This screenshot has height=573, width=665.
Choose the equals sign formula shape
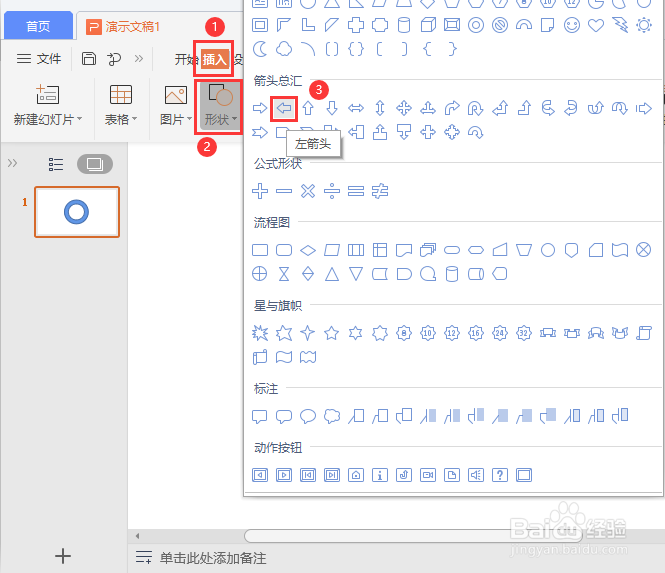356,191
